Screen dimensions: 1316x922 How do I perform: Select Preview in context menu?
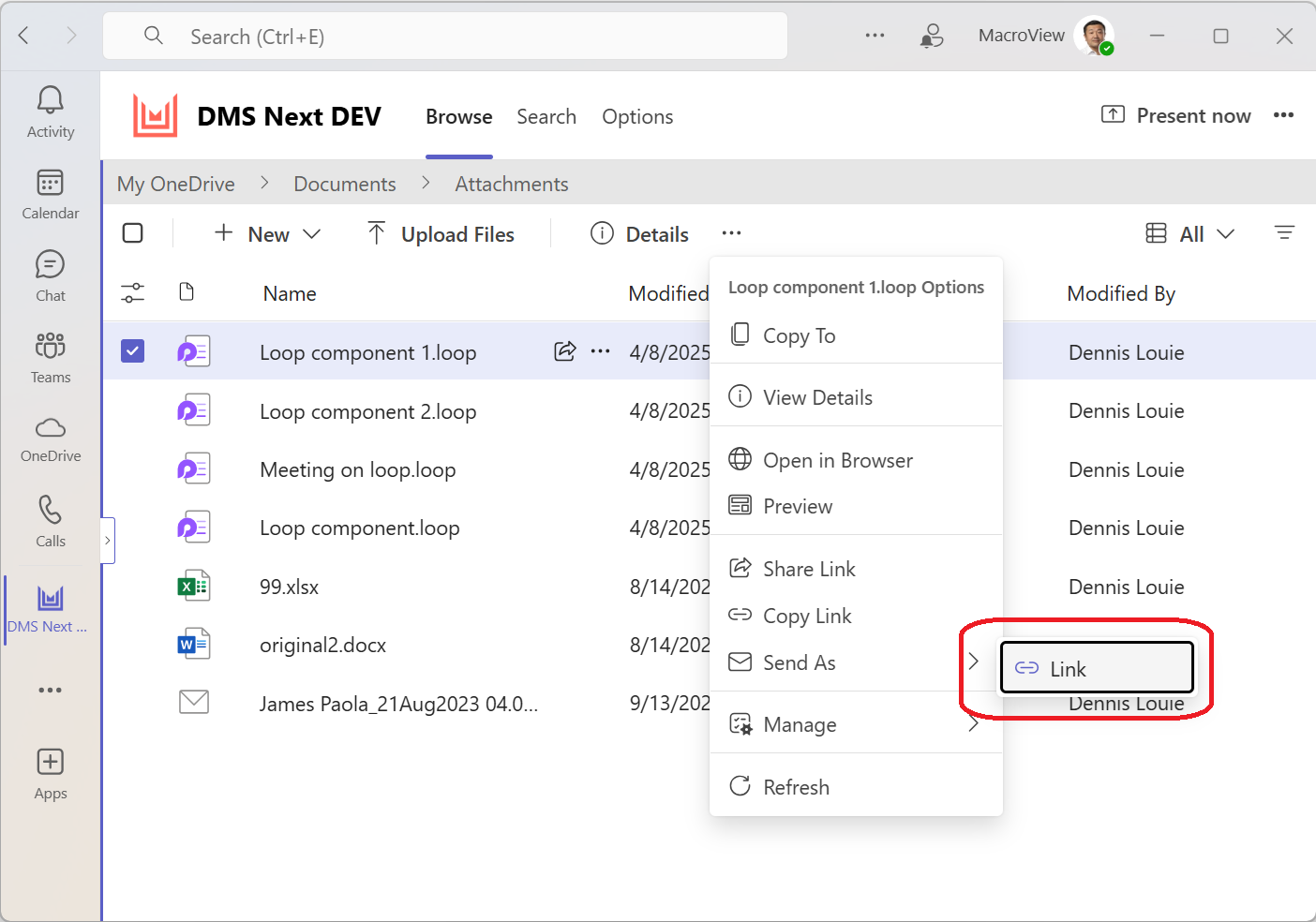tap(857, 506)
